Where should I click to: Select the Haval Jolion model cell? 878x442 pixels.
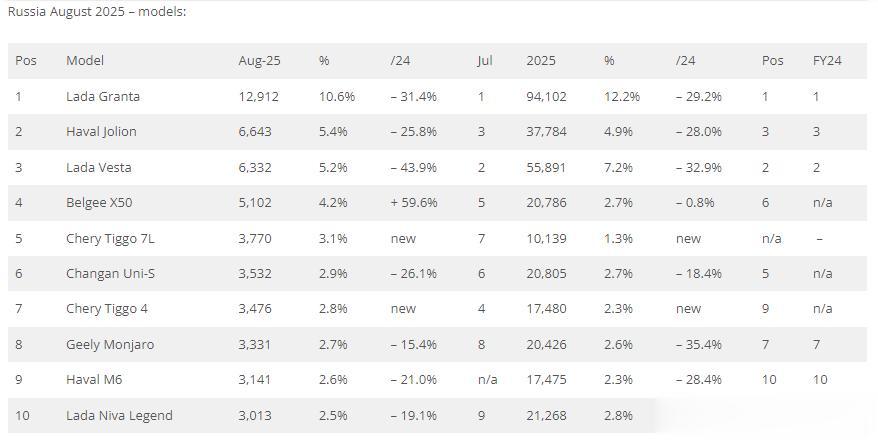coord(101,132)
